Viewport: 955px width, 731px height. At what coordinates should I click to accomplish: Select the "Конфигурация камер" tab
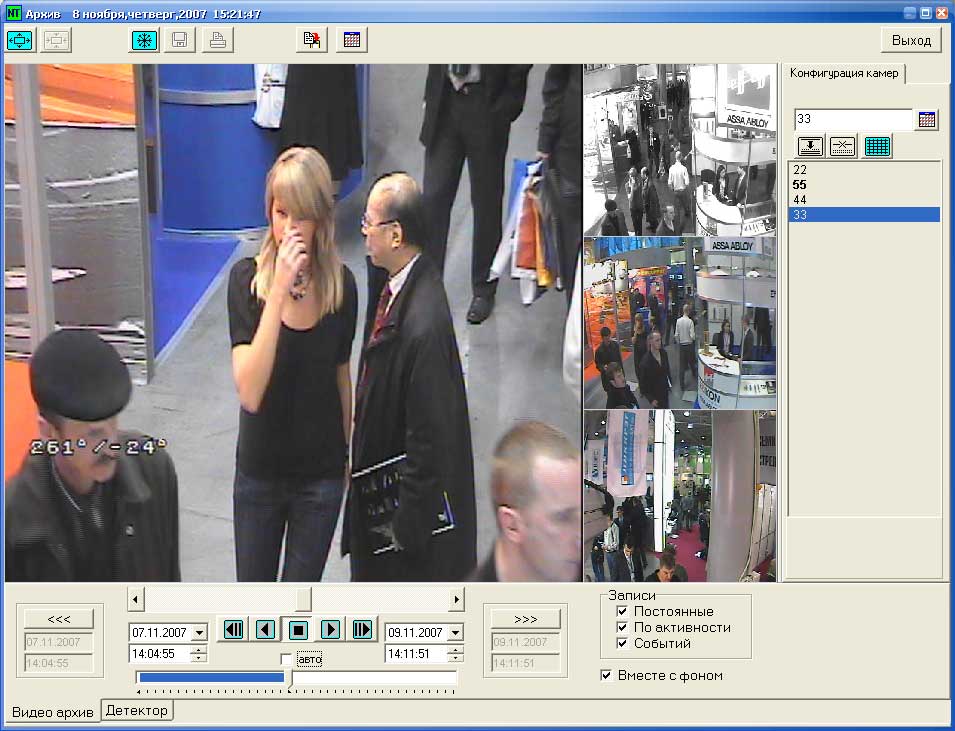coord(844,74)
